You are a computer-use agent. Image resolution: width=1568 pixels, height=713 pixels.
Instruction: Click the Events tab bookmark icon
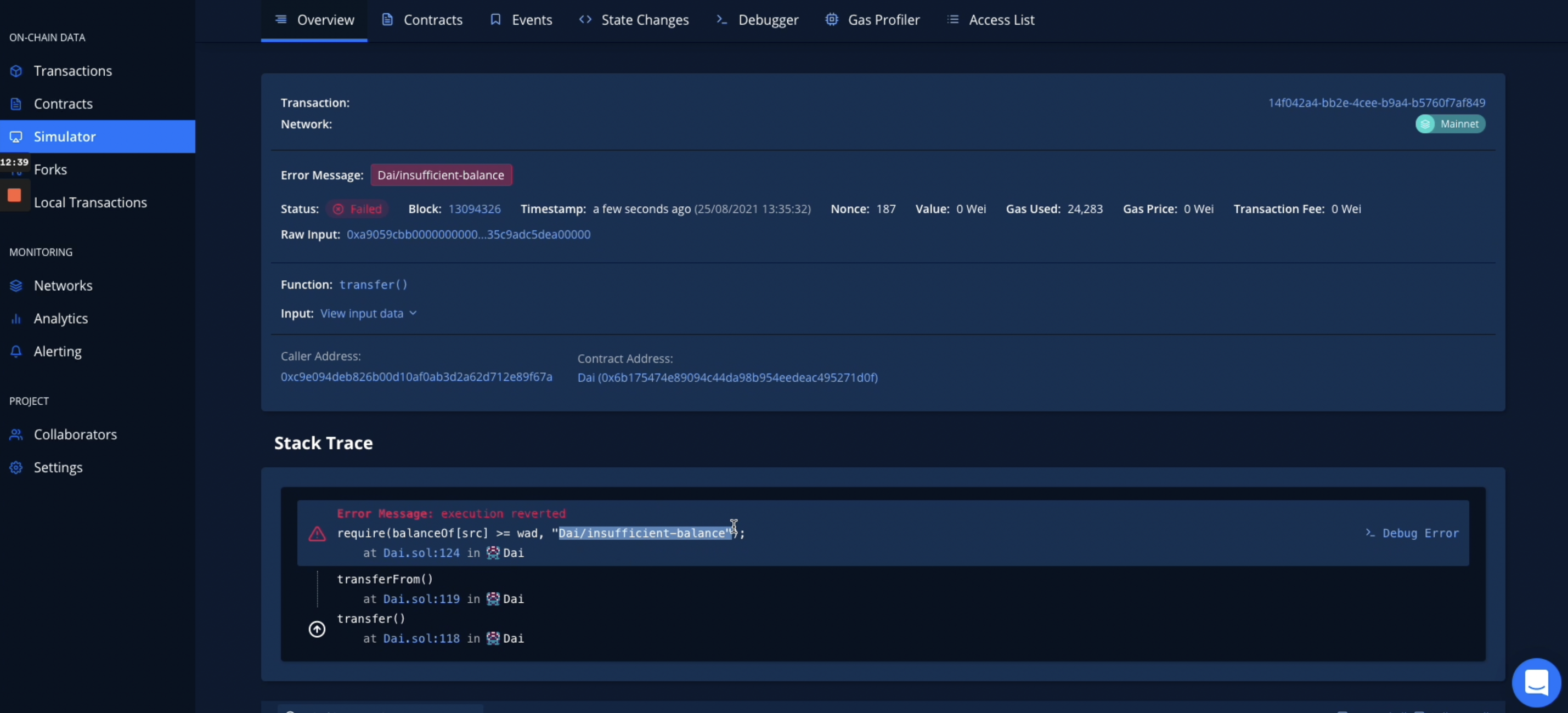pyautogui.click(x=495, y=19)
